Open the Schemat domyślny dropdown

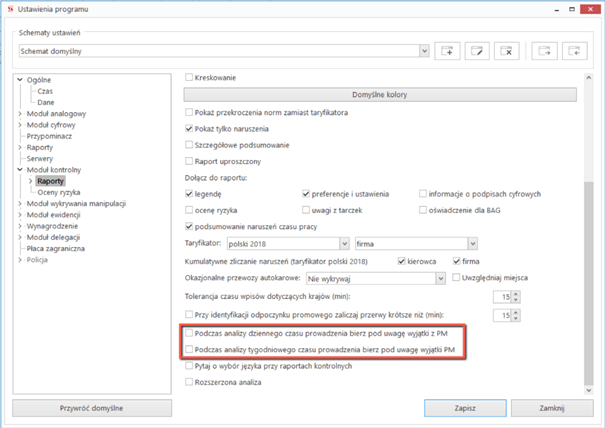click(x=424, y=50)
